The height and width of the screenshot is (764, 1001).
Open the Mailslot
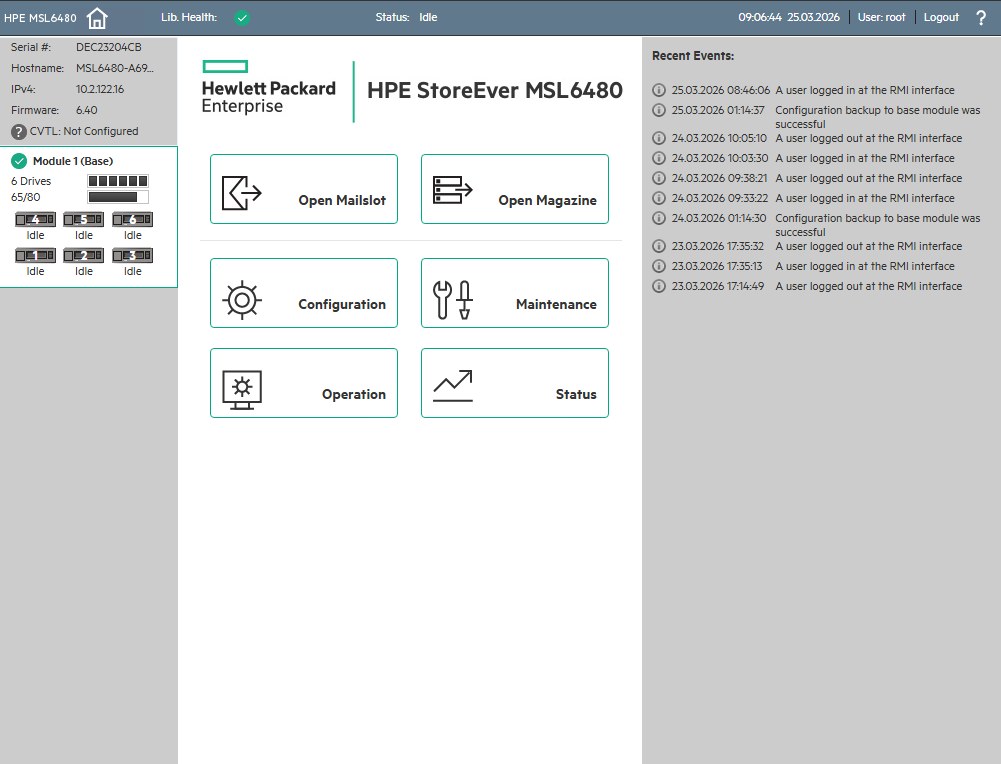(304, 189)
